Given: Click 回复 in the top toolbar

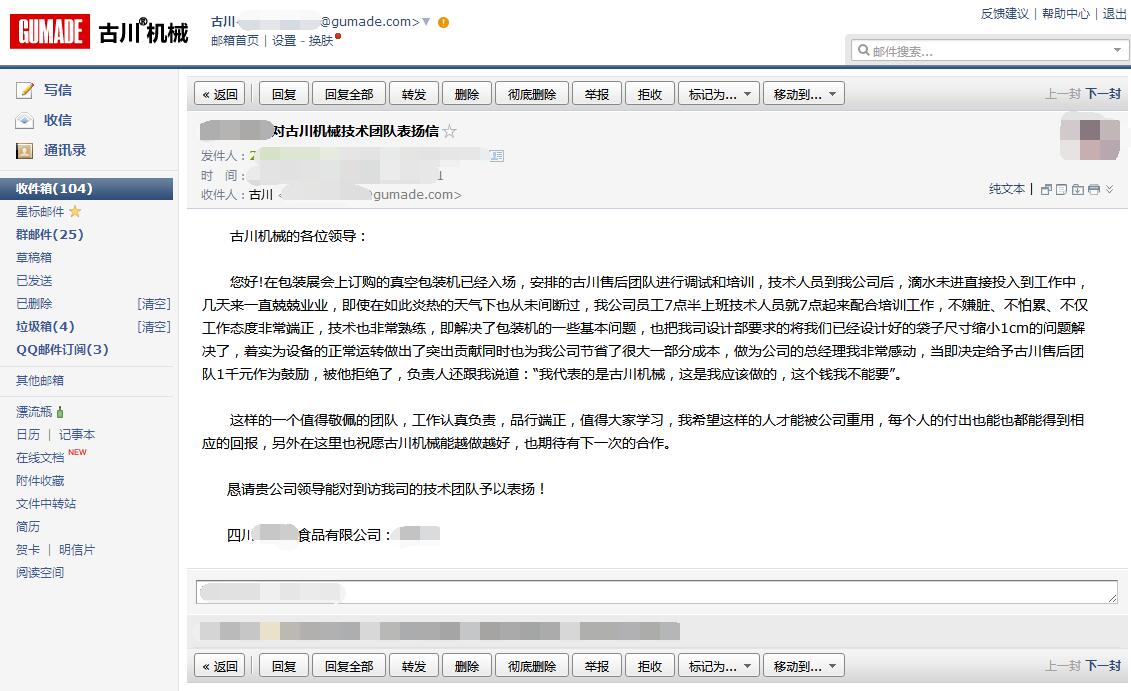Looking at the screenshot, I should (x=284, y=94).
